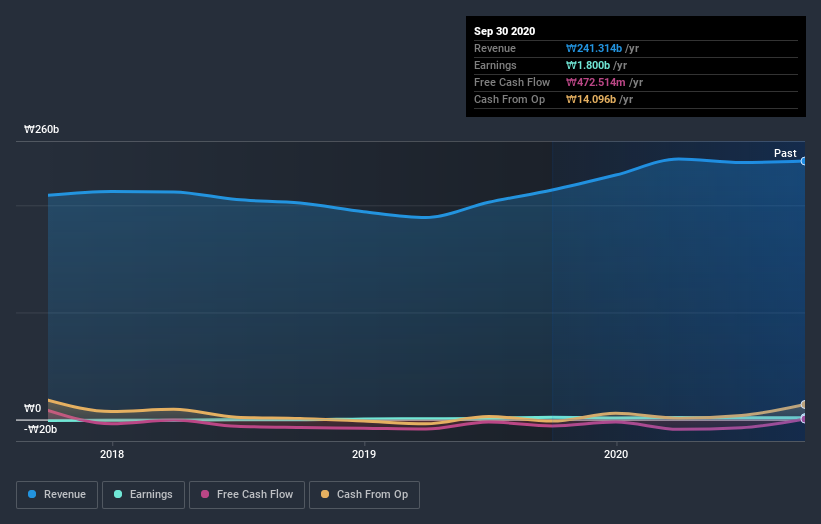Click the ₩1.800b earnings value
Image resolution: width=821 pixels, height=524 pixels.
[588, 65]
